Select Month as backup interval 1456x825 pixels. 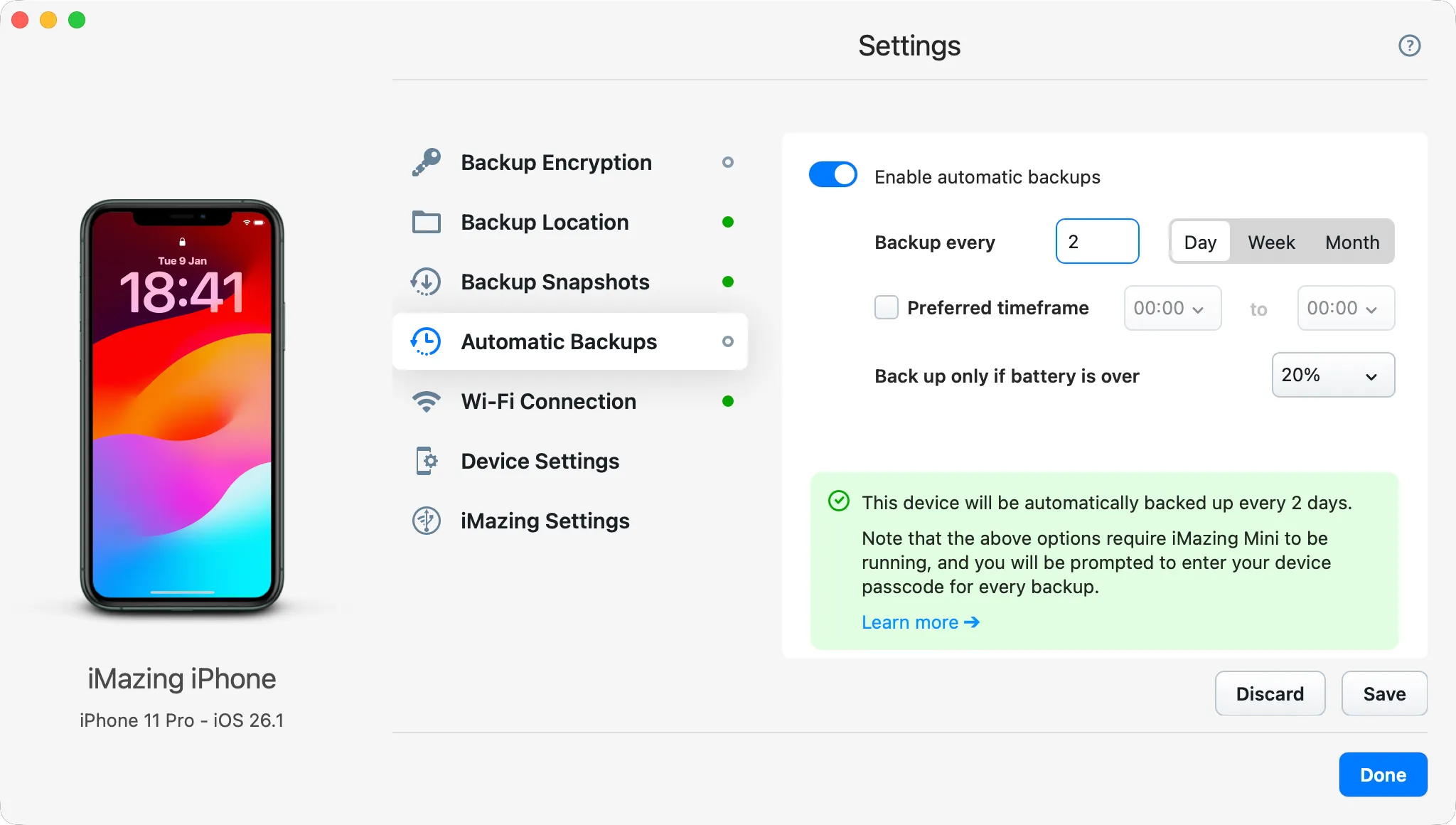pyautogui.click(x=1351, y=242)
